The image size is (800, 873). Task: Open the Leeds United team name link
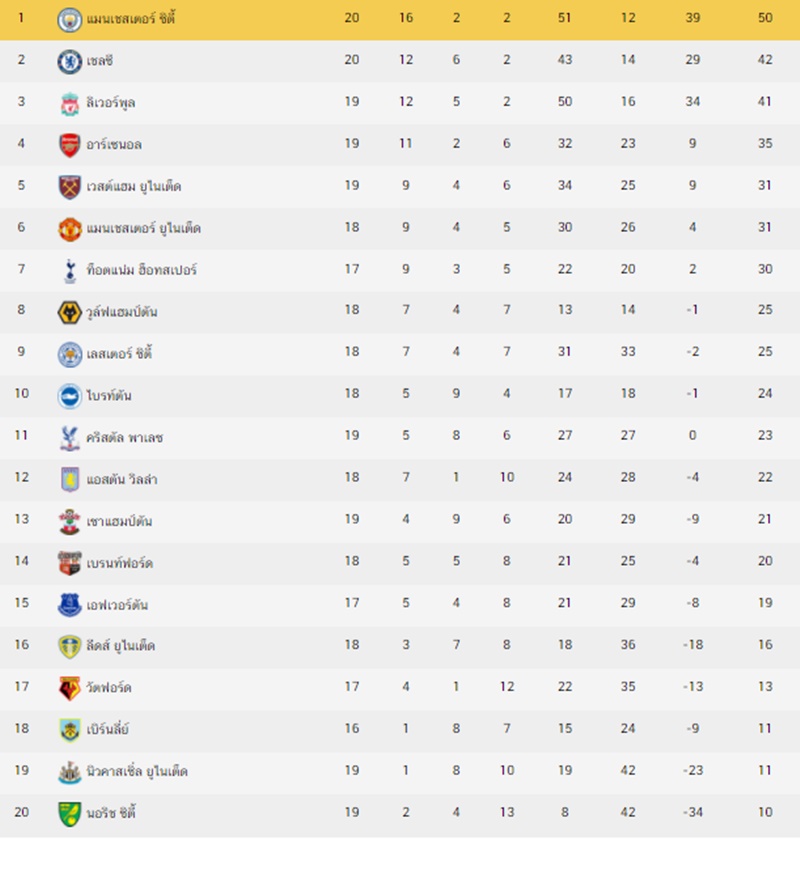click(x=121, y=646)
